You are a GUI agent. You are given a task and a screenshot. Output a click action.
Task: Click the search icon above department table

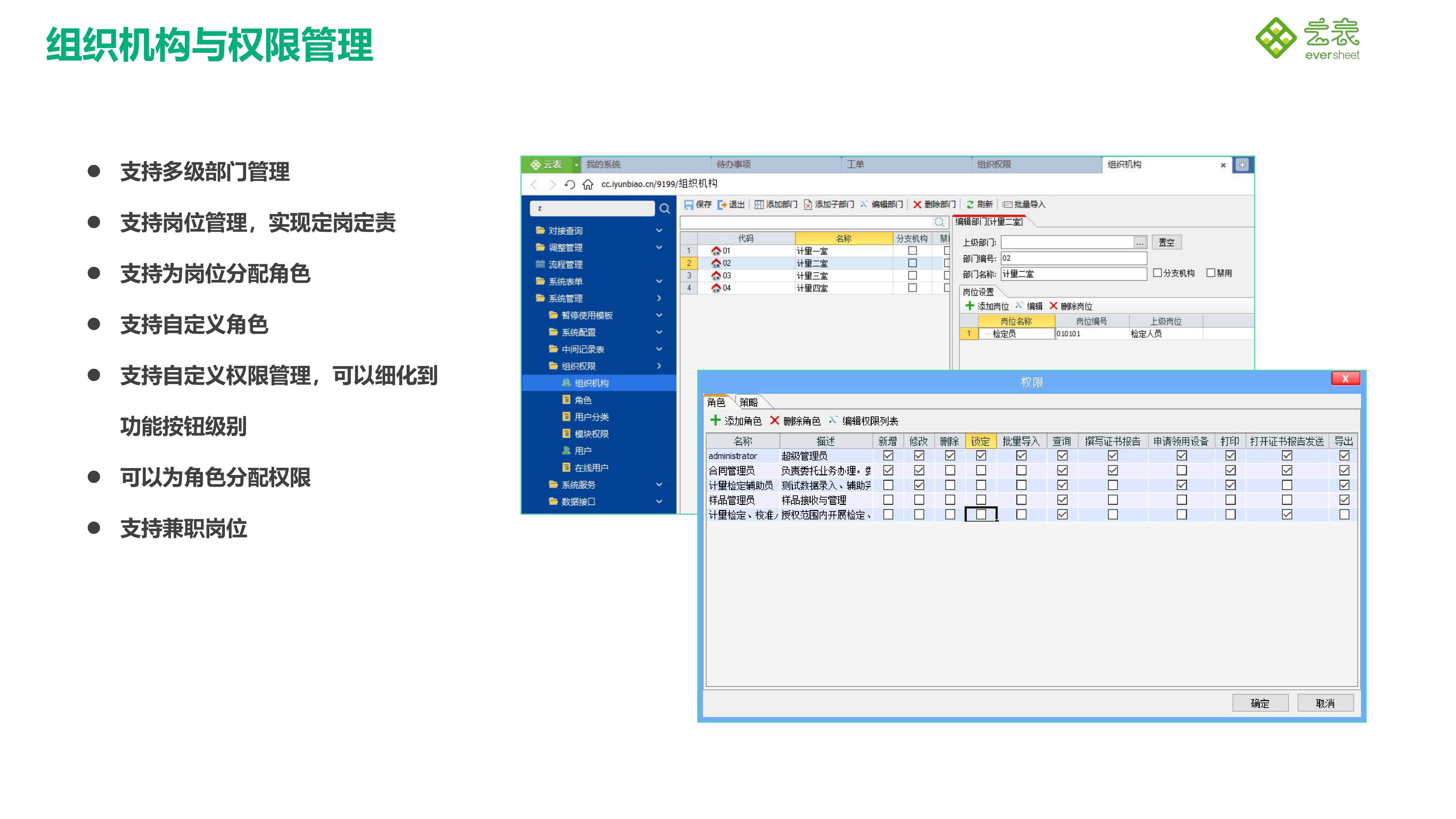[x=939, y=222]
